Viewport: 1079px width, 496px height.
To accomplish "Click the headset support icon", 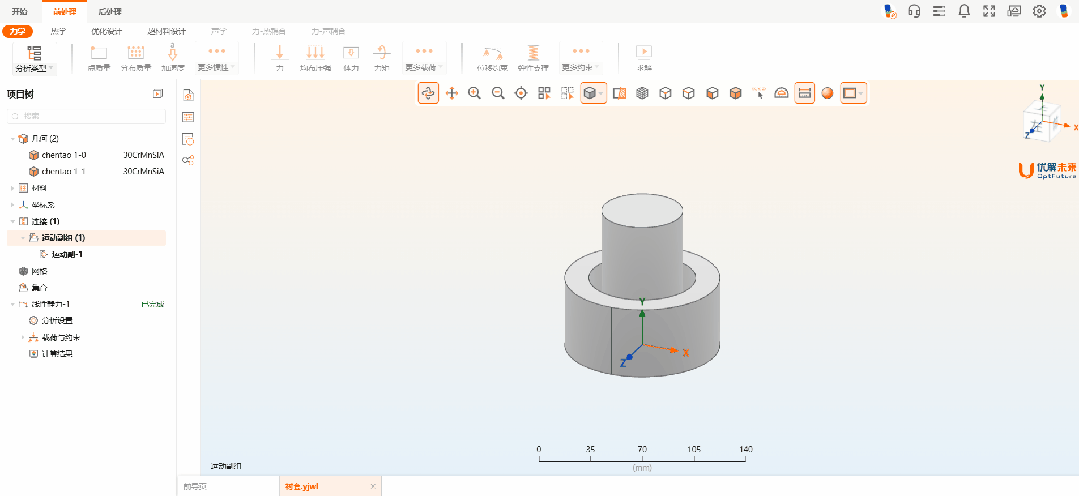I will [914, 11].
